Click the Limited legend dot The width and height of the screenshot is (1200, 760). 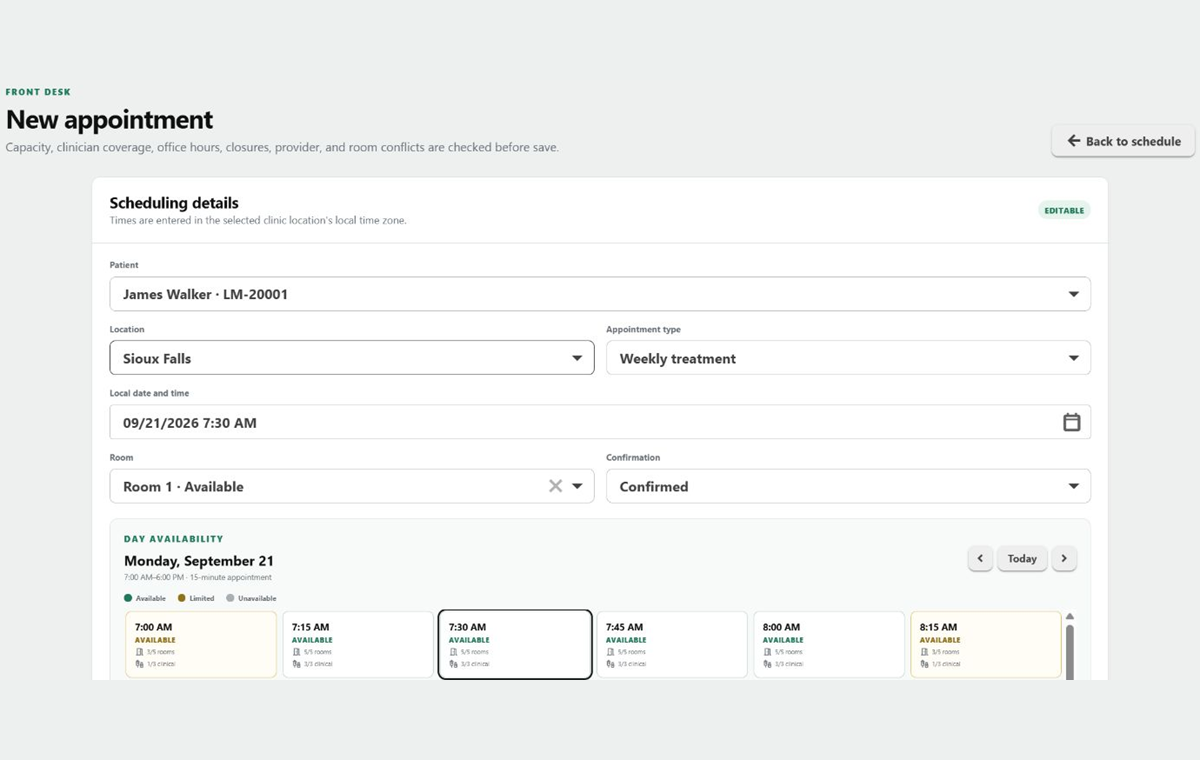pyautogui.click(x=182, y=598)
